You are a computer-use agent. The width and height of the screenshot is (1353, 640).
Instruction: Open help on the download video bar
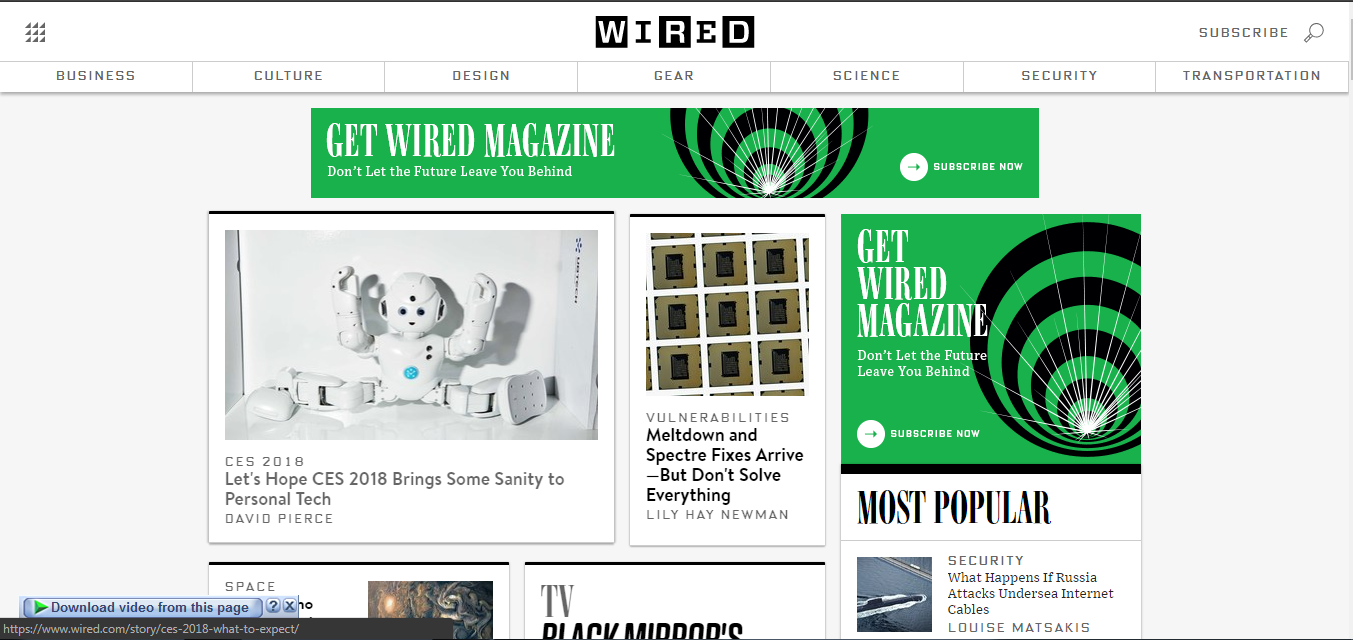pos(273,606)
